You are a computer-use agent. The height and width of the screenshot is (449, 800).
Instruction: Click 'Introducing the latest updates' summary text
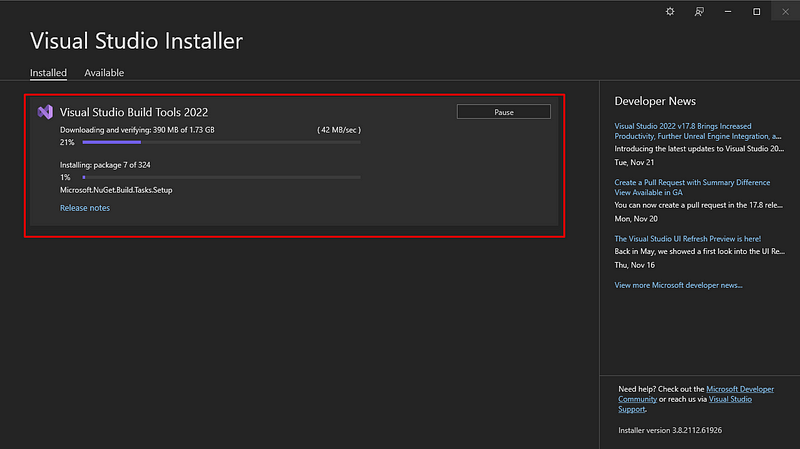point(699,149)
